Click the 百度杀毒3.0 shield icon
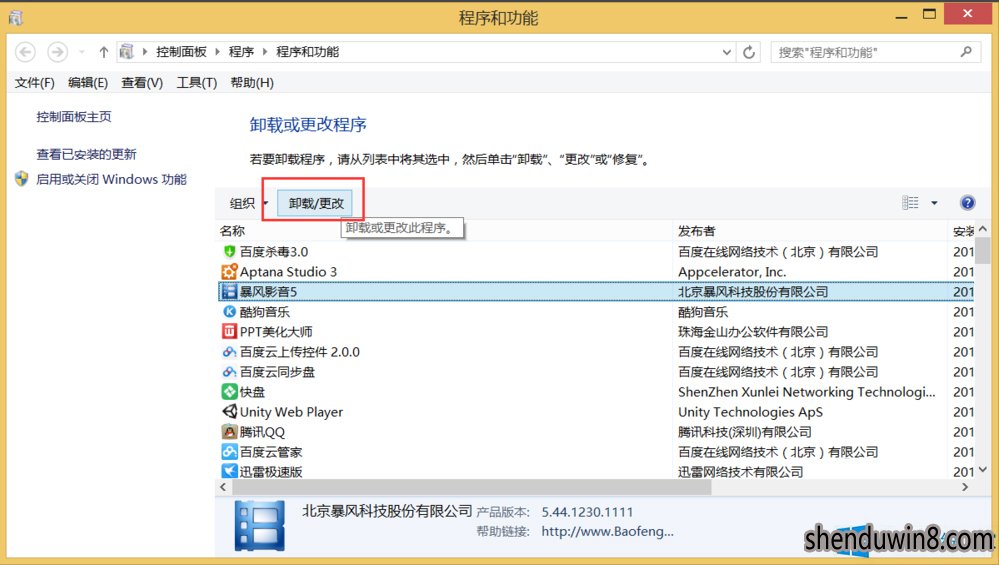This screenshot has height=565, width=999. (x=229, y=252)
